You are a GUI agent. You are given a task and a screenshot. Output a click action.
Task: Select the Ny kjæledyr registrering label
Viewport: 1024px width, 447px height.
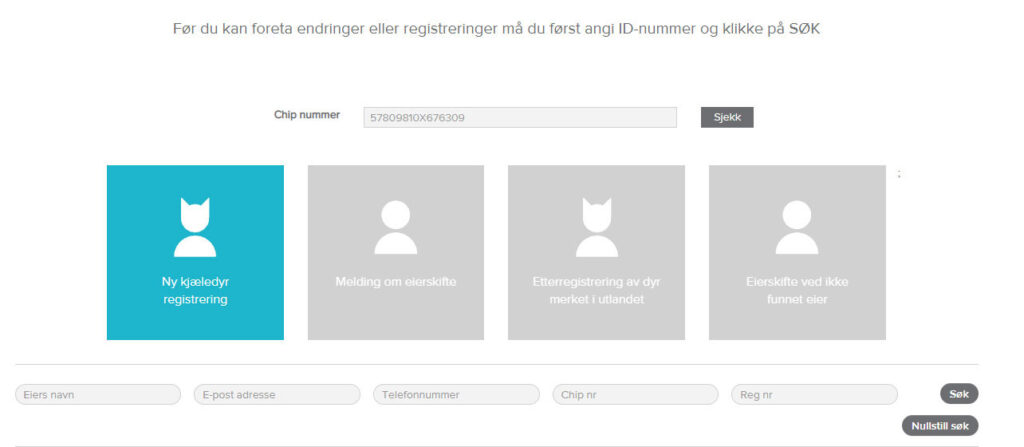pos(195,290)
